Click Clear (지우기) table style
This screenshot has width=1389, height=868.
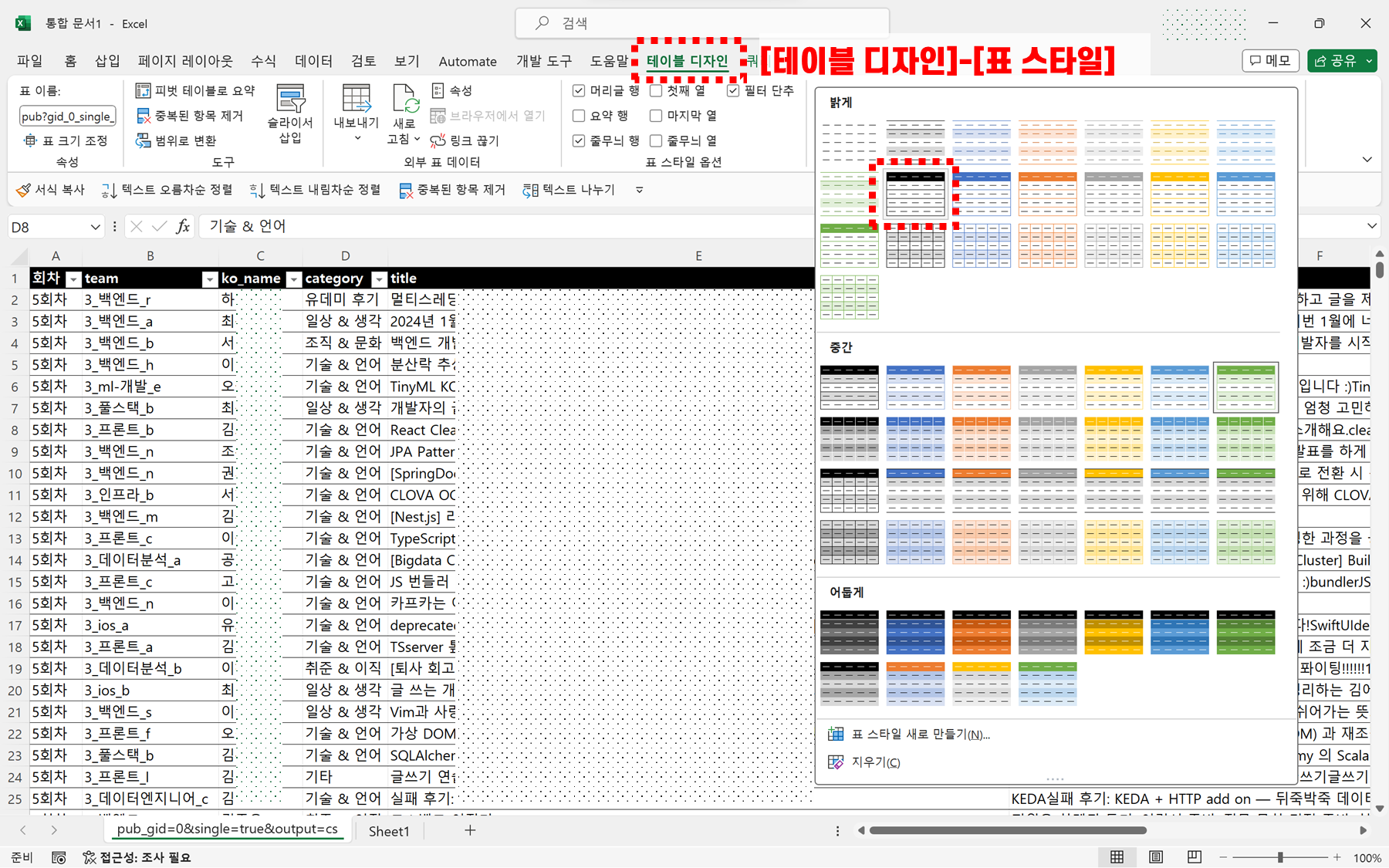tap(864, 762)
